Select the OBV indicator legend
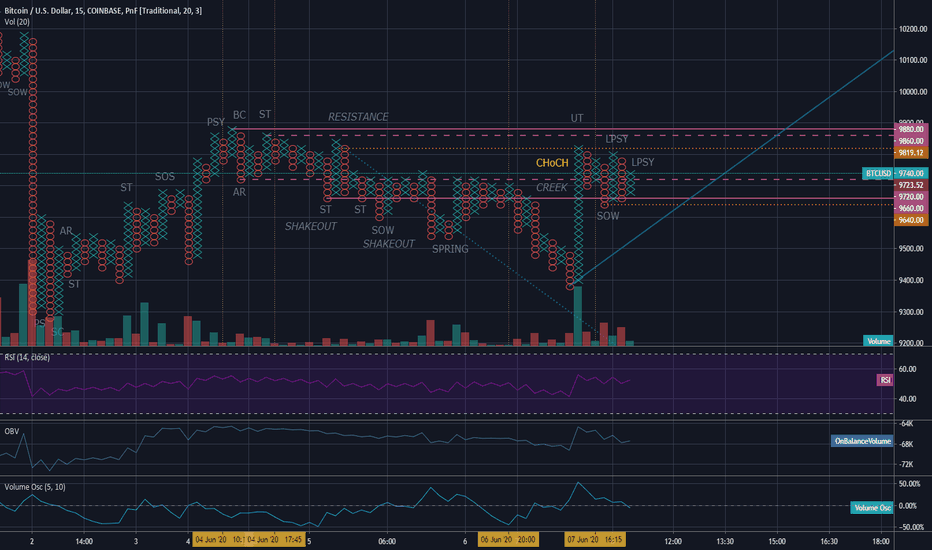This screenshot has width=932, height=550. coord(11,431)
